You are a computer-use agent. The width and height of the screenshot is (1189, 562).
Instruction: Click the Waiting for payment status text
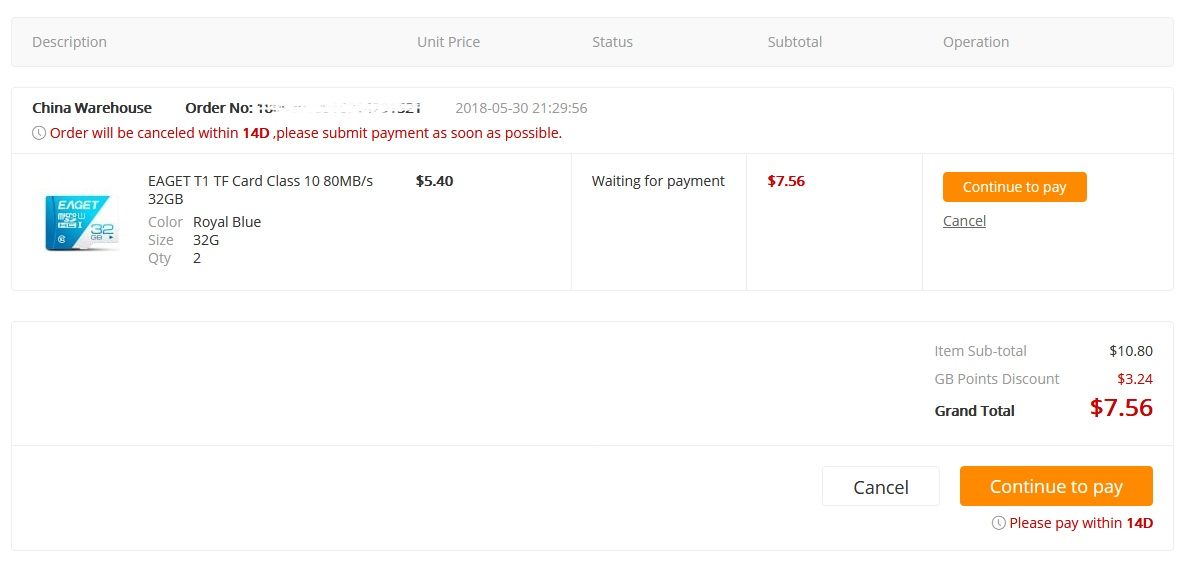pos(658,181)
